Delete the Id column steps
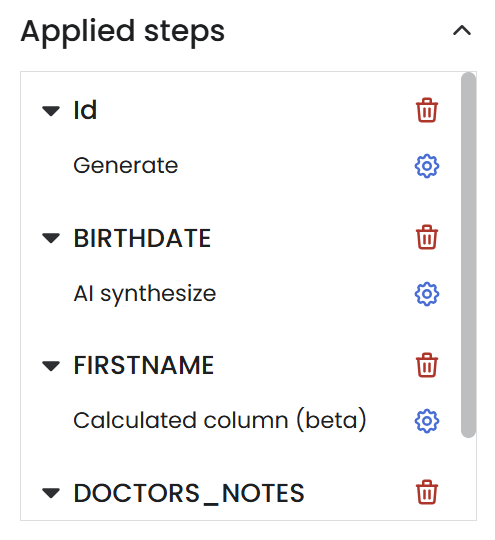This screenshot has height=540, width=495. (426, 110)
